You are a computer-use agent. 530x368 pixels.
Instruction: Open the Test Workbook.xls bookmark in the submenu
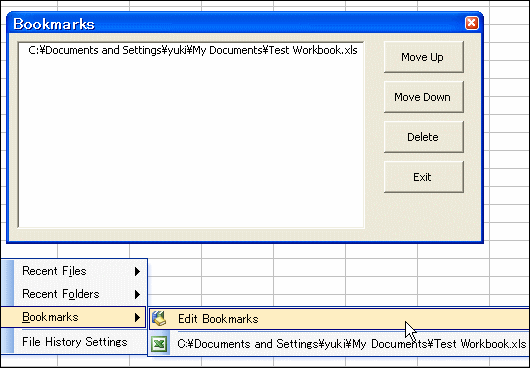click(339, 344)
